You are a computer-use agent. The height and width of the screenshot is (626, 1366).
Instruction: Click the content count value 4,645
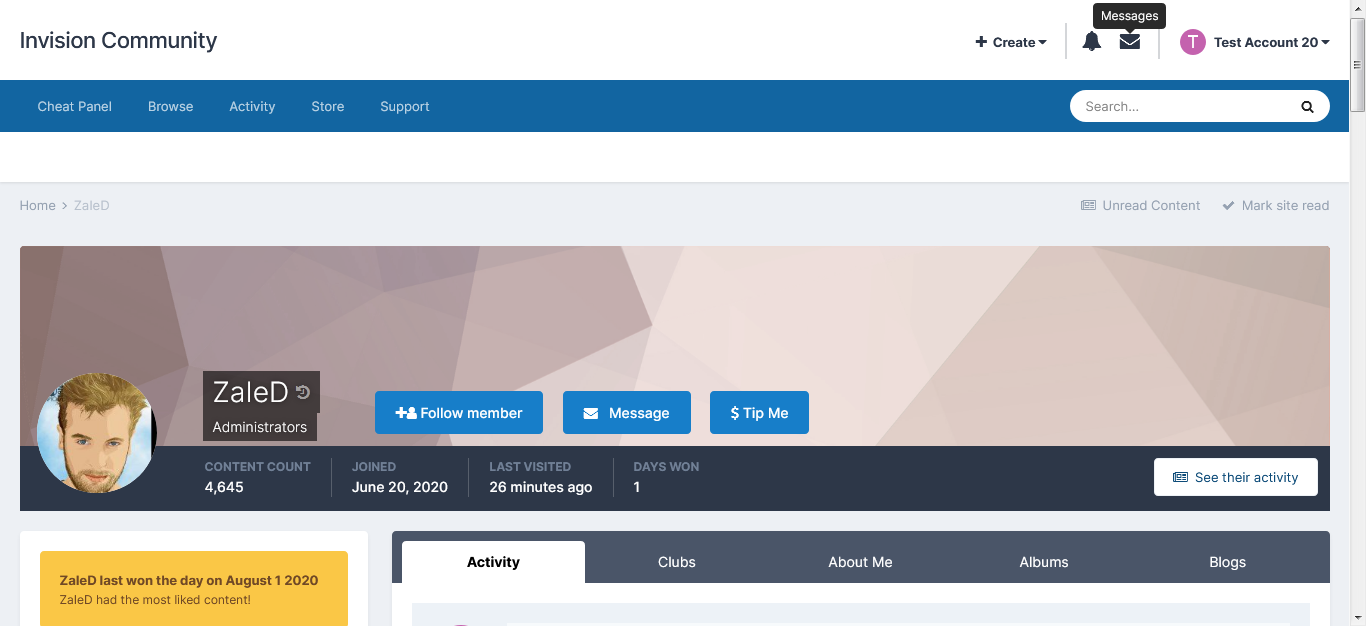click(x=224, y=487)
